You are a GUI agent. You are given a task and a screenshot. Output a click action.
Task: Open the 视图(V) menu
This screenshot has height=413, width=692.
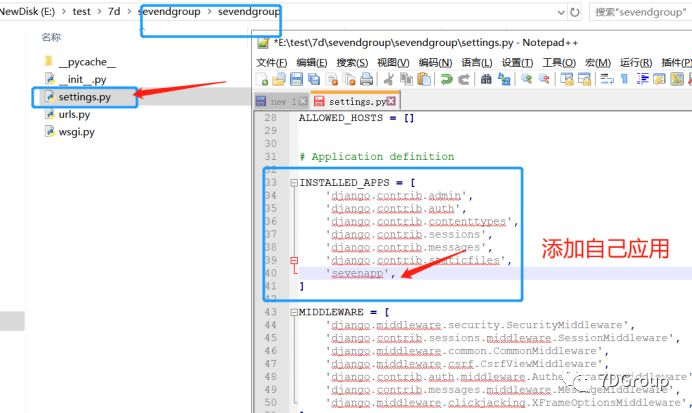(x=393, y=63)
